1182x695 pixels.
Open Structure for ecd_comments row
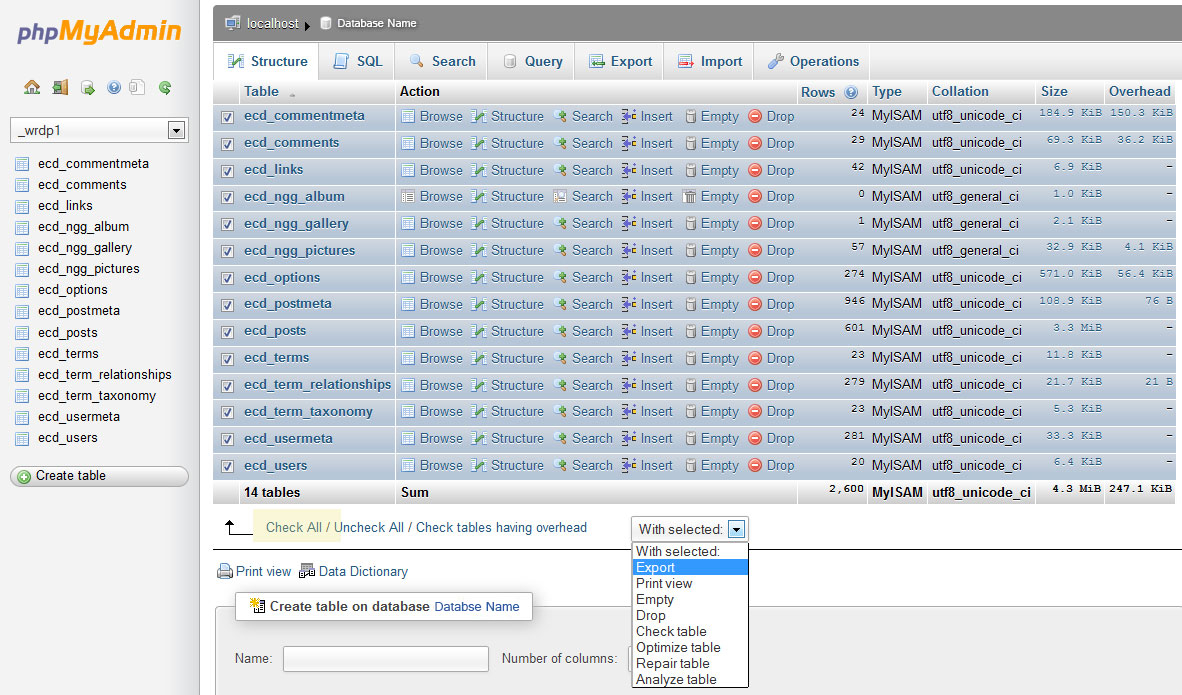(x=507, y=143)
